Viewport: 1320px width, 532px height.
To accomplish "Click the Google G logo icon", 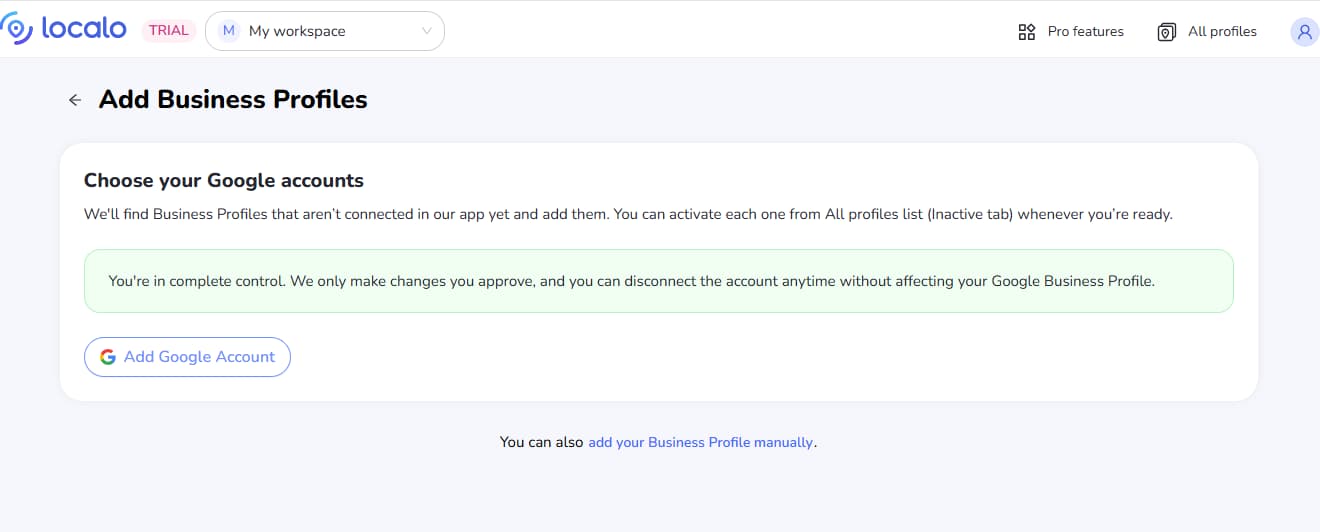I will 108,357.
